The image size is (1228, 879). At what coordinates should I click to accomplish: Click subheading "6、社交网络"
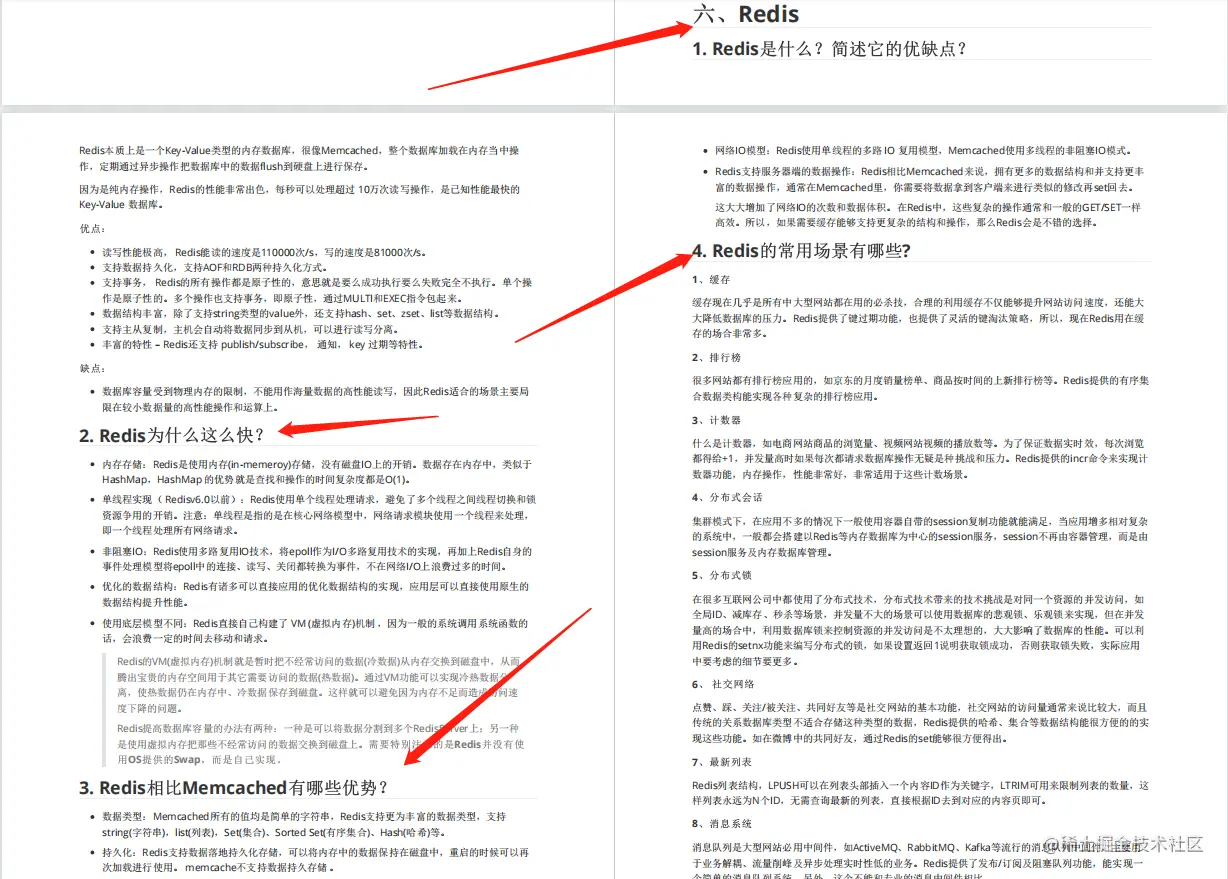[x=724, y=684]
